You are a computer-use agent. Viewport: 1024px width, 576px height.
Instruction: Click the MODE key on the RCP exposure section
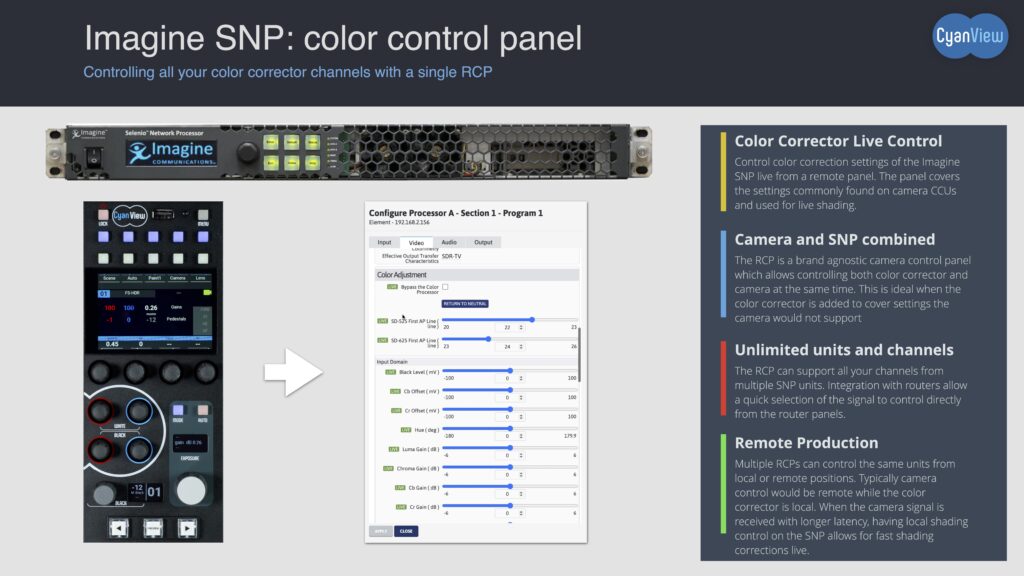pyautogui.click(x=178, y=410)
